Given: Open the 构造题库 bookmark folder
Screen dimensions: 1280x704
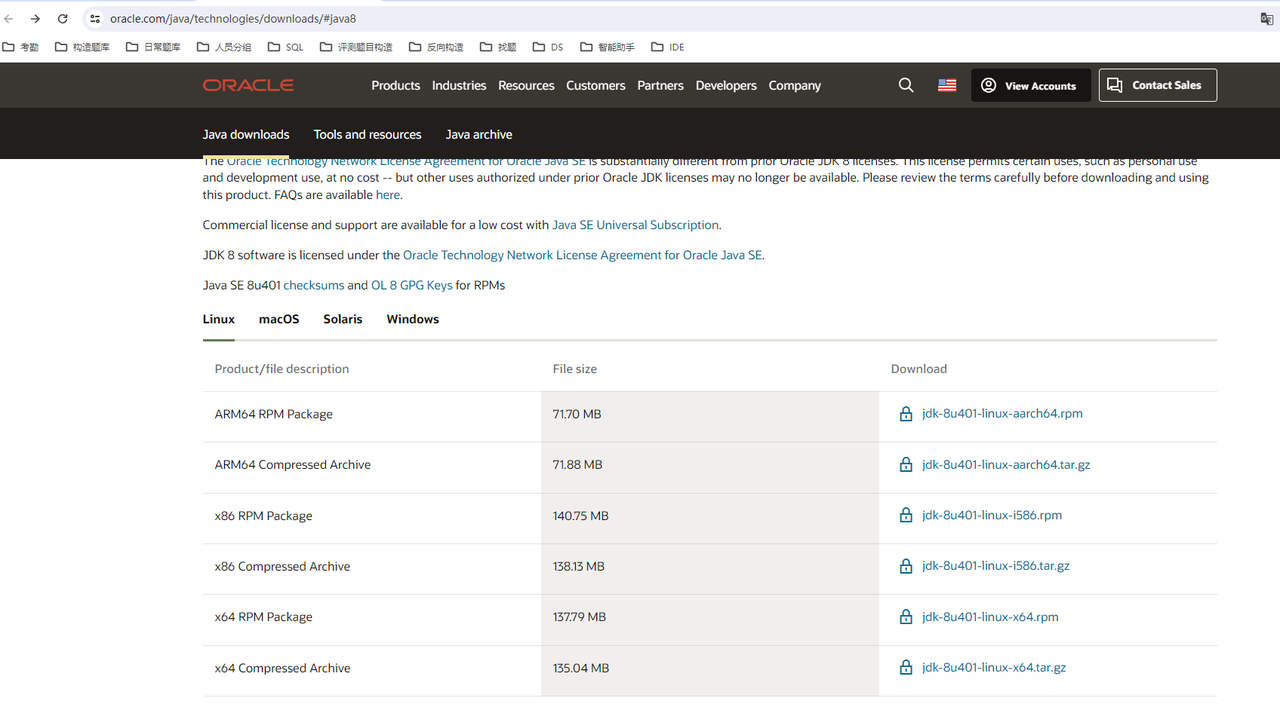Looking at the screenshot, I should (82, 47).
